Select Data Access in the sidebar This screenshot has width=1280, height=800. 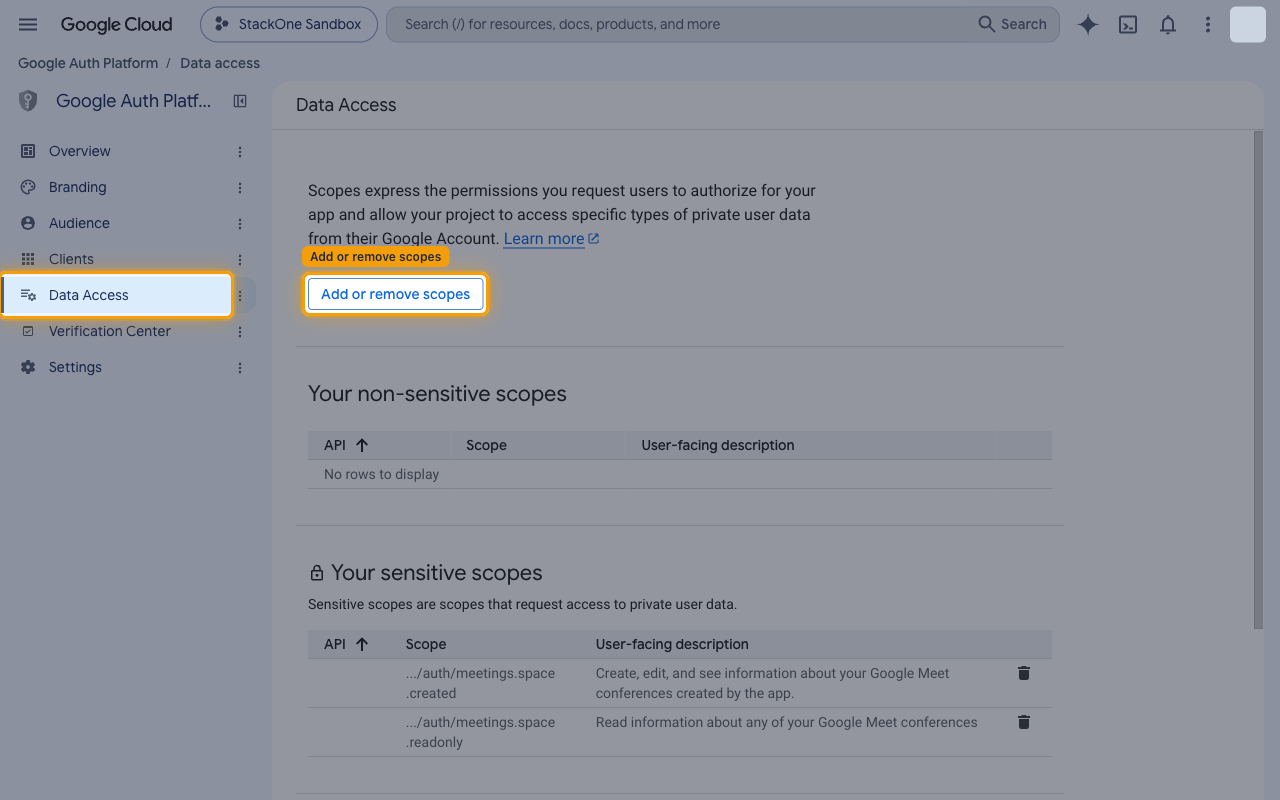(x=117, y=295)
